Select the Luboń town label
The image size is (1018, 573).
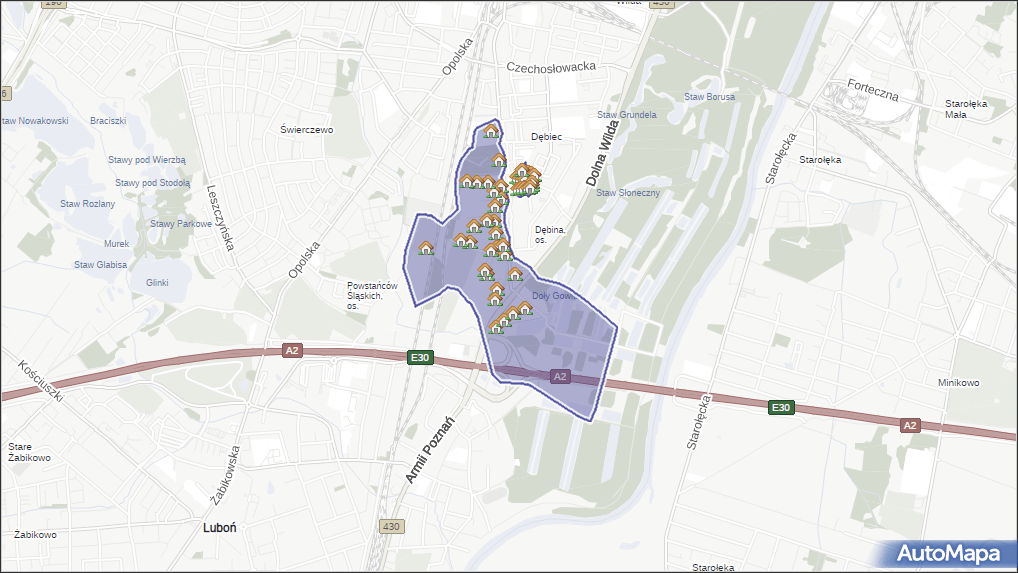(x=219, y=528)
